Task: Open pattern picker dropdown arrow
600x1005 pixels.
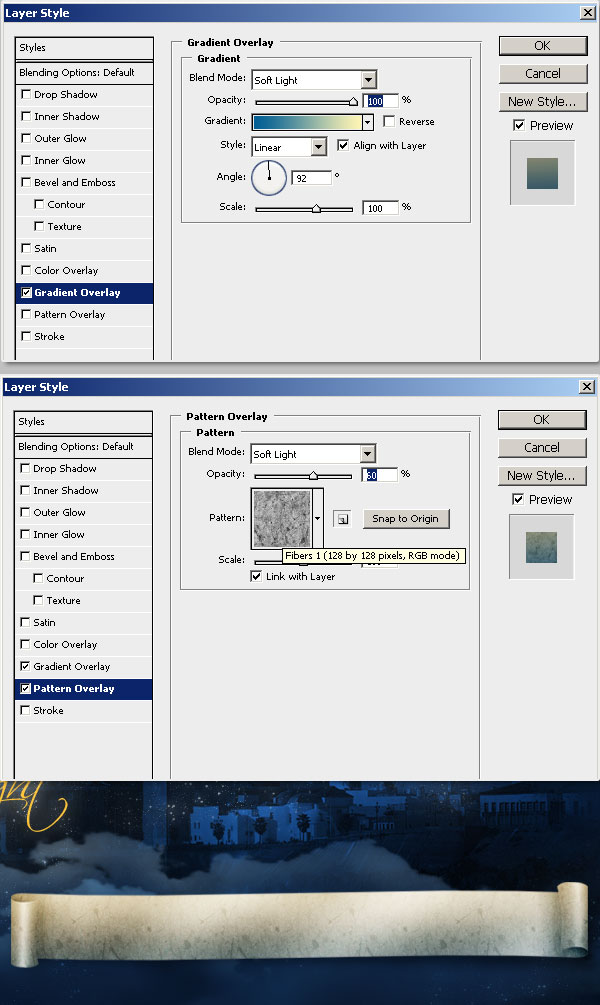Action: point(317,518)
